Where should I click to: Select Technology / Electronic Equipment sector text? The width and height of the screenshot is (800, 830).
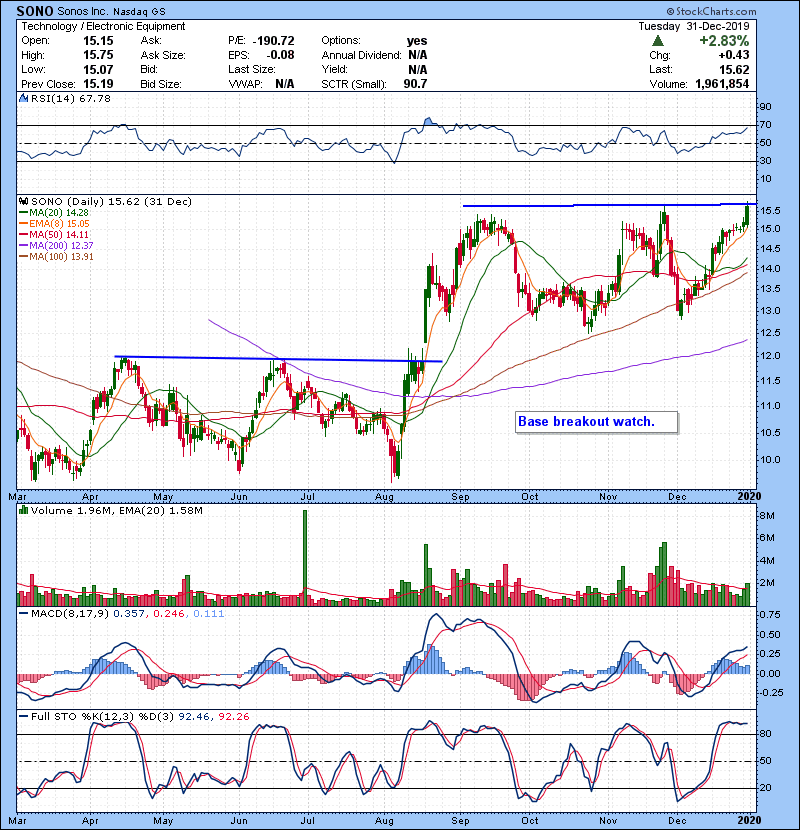[x=103, y=26]
